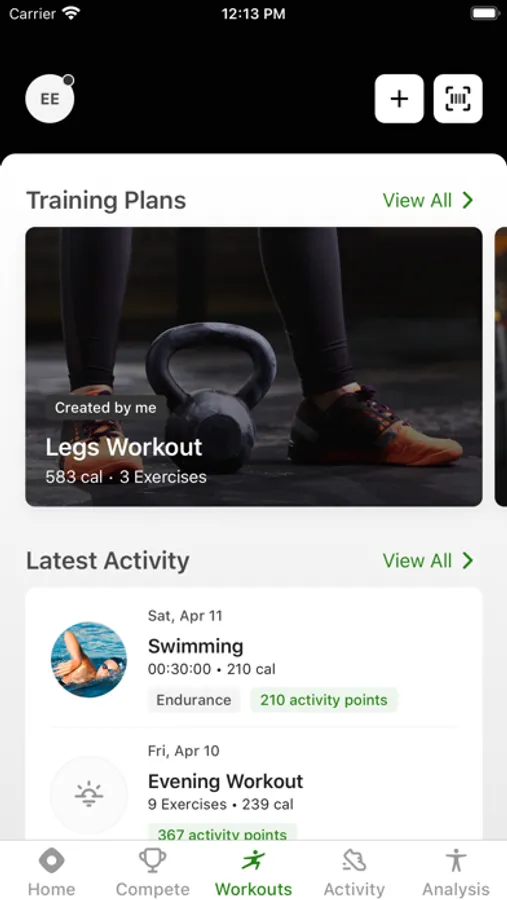Open the barcode scanner icon

(458, 99)
